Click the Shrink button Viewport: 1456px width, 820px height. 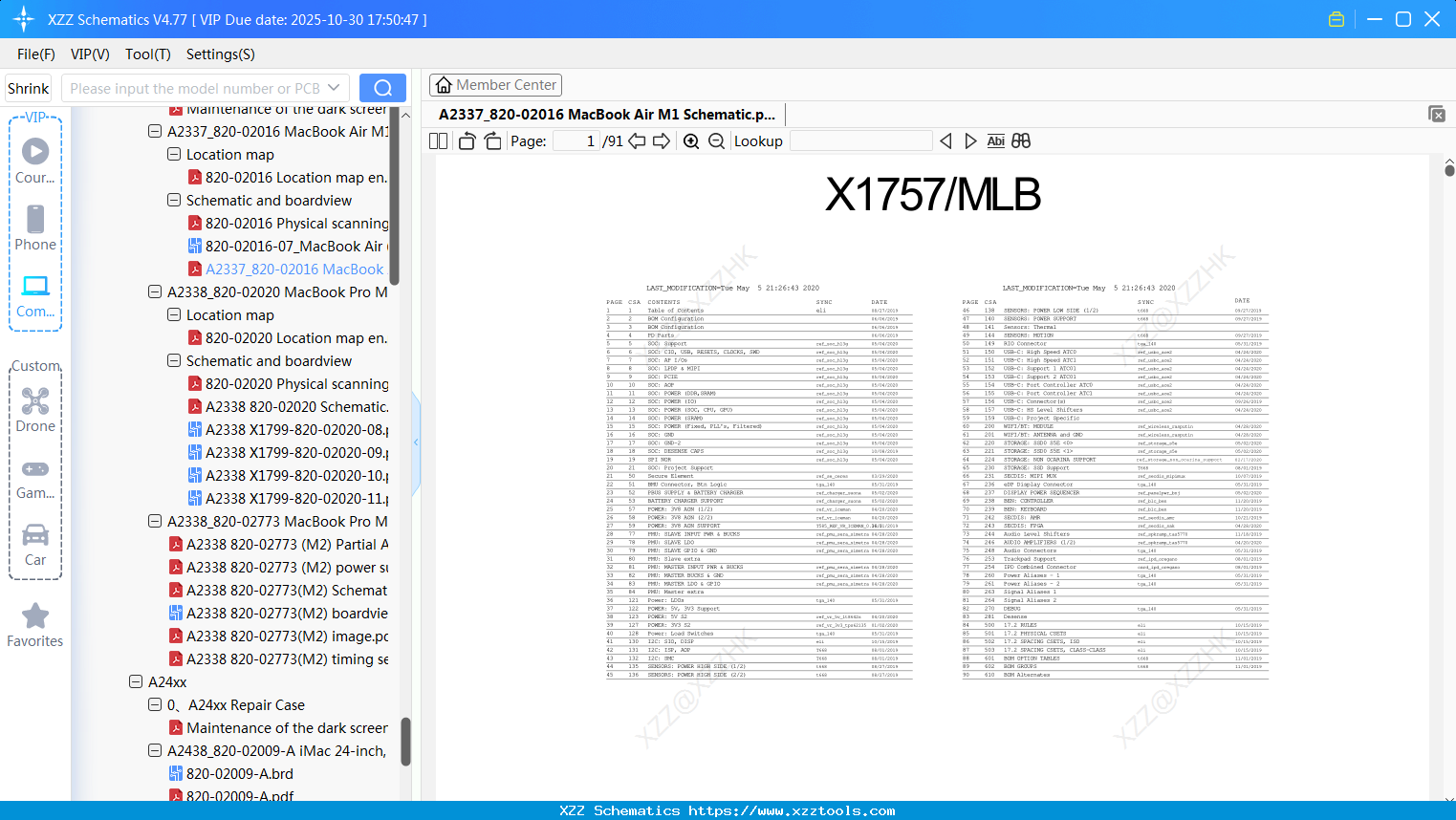[x=29, y=88]
